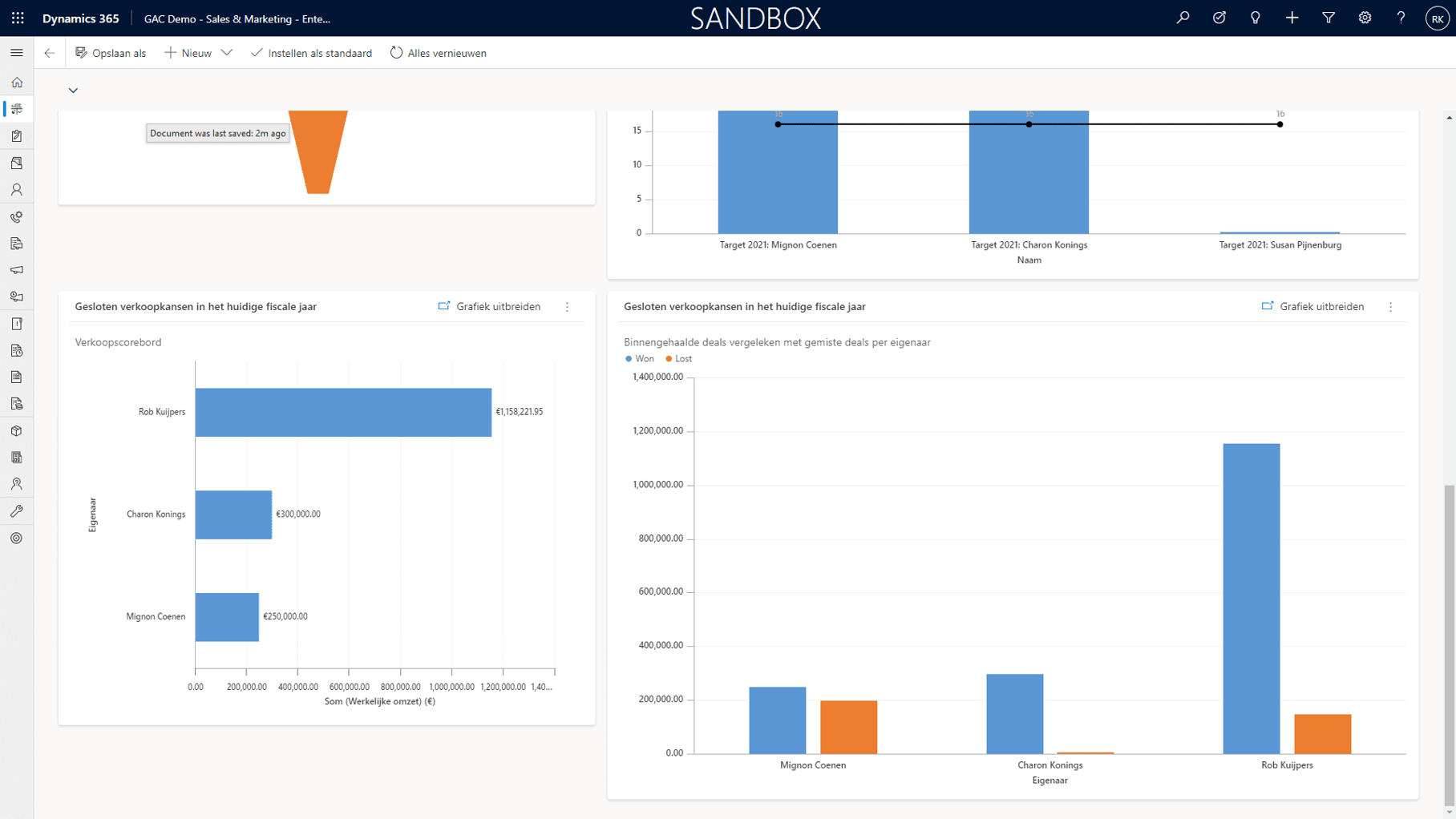Click the Won legend entry
Image resolution: width=1456 pixels, height=819 pixels.
[640, 359]
